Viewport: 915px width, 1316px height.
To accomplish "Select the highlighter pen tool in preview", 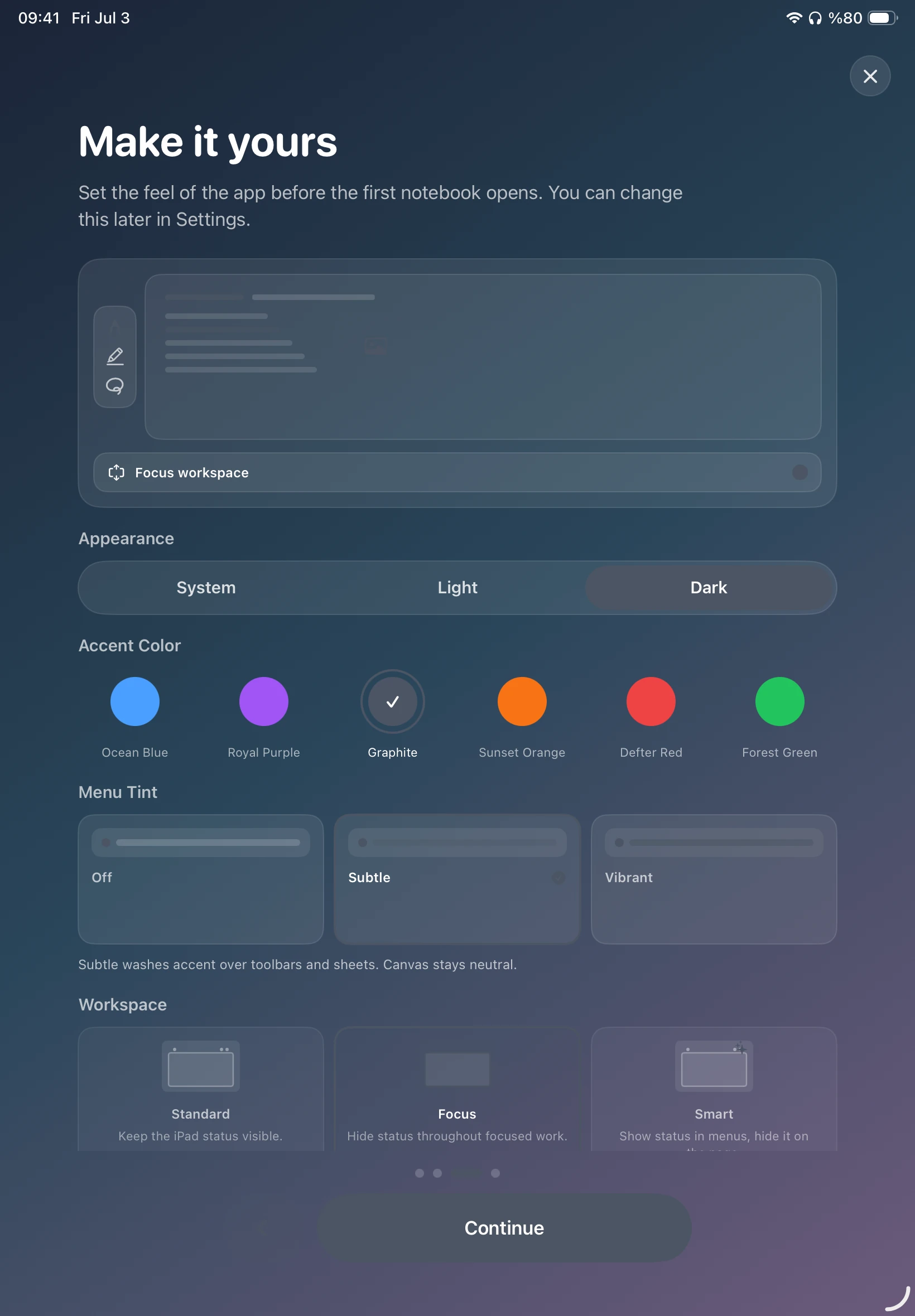I will click(115, 356).
